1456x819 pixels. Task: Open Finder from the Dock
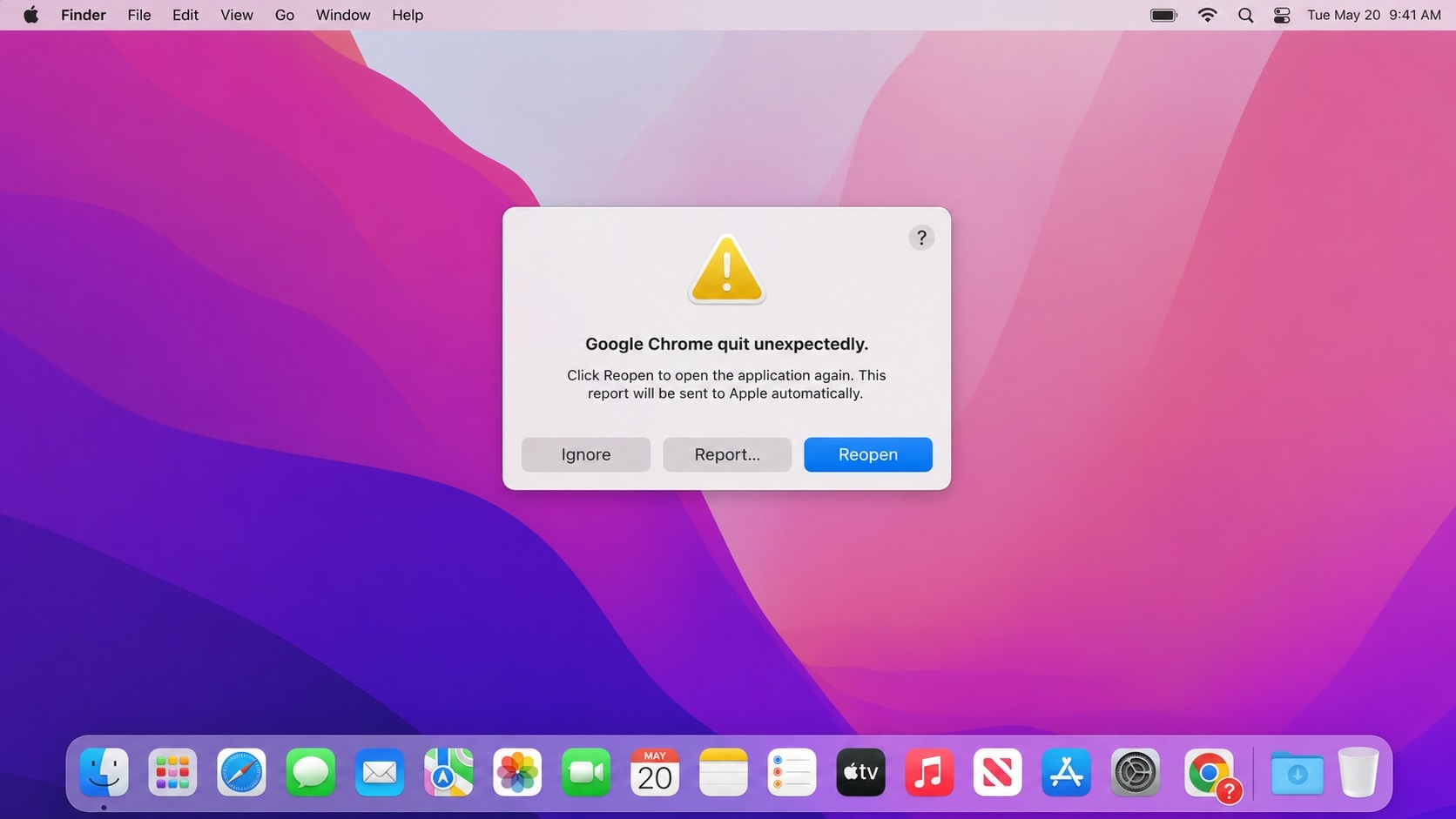pos(104,772)
